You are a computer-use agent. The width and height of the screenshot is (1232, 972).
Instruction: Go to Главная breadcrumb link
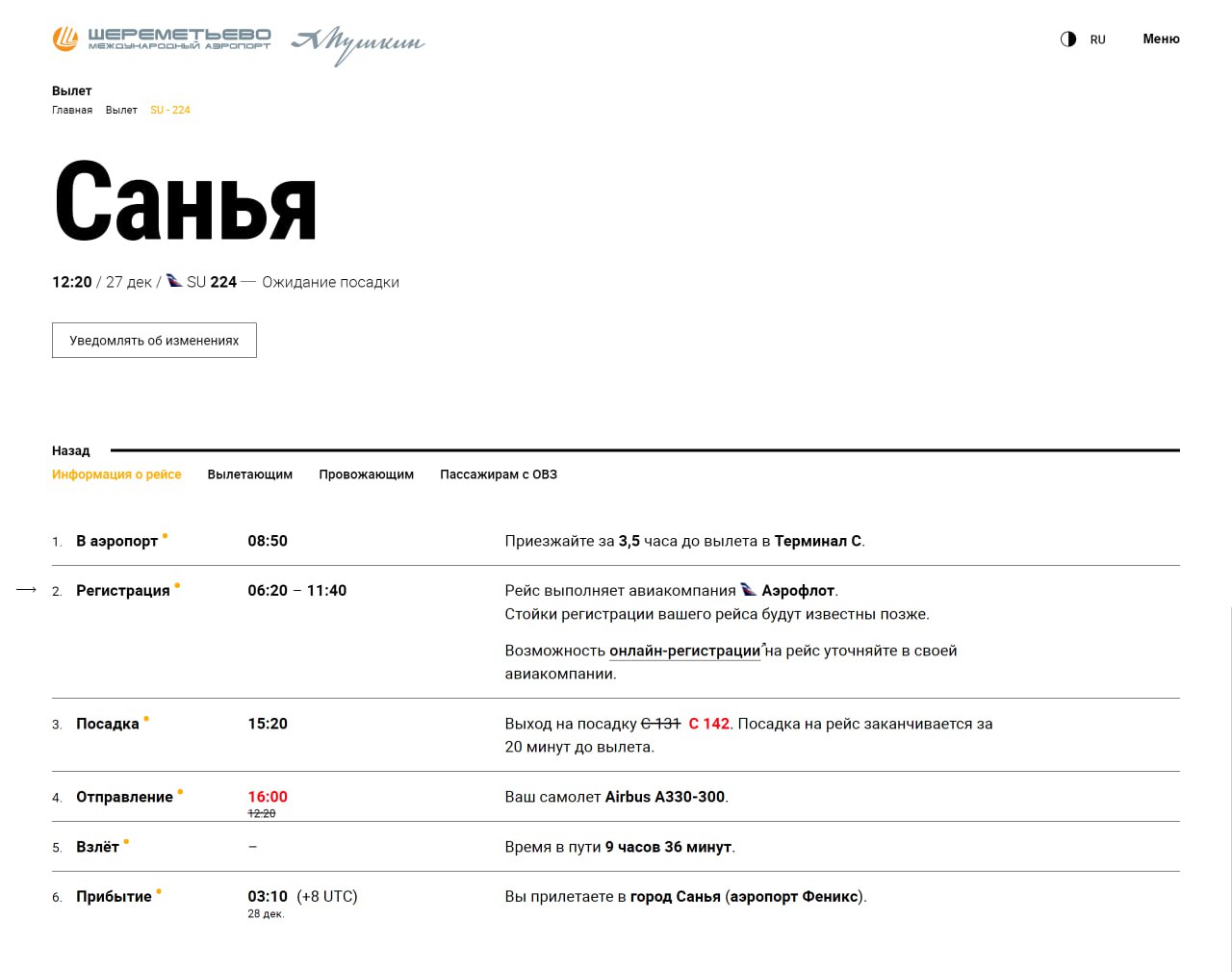[72, 110]
